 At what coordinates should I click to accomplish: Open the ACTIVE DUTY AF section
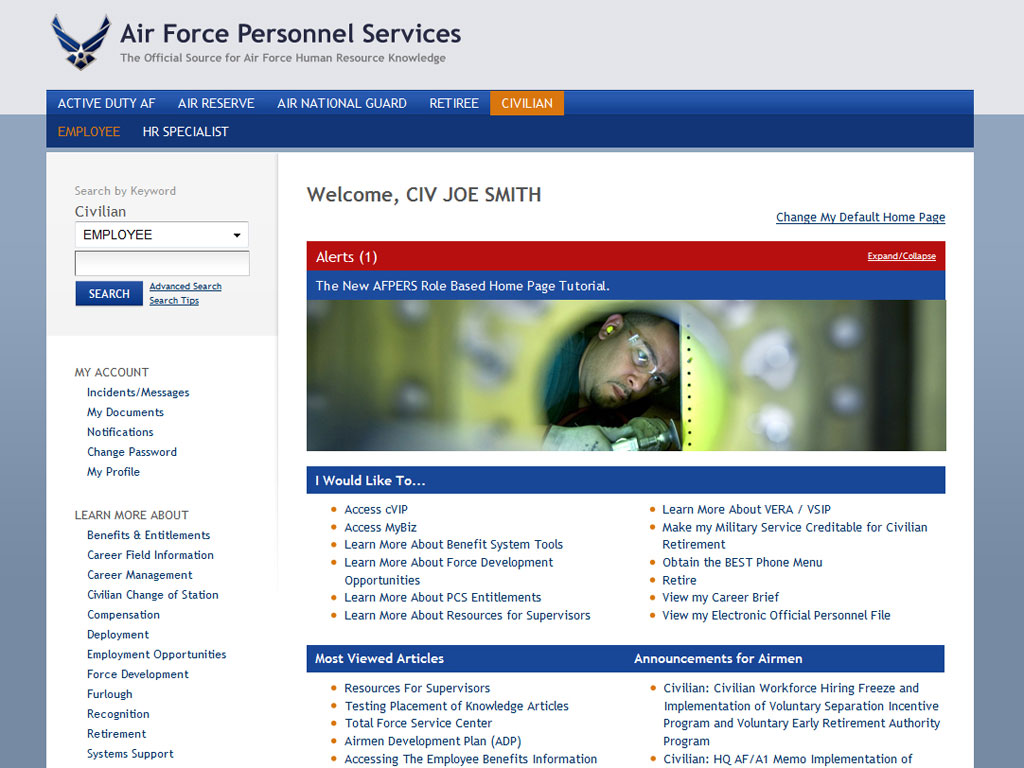[106, 103]
